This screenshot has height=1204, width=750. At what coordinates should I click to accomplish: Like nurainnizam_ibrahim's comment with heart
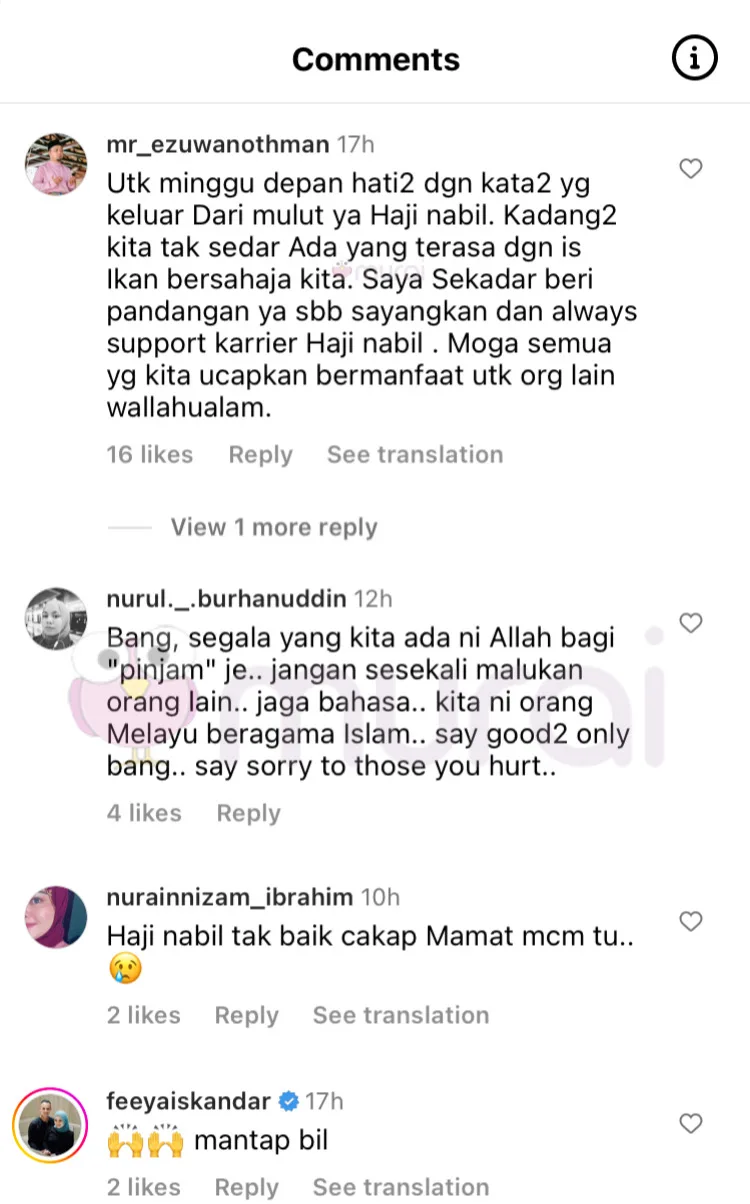pyautogui.click(x=691, y=921)
